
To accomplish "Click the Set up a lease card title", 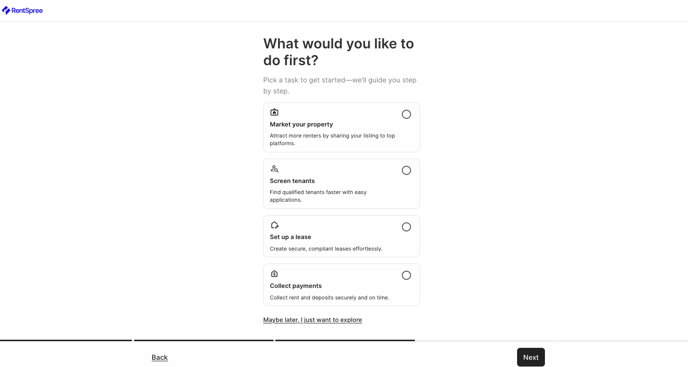I will tap(290, 237).
